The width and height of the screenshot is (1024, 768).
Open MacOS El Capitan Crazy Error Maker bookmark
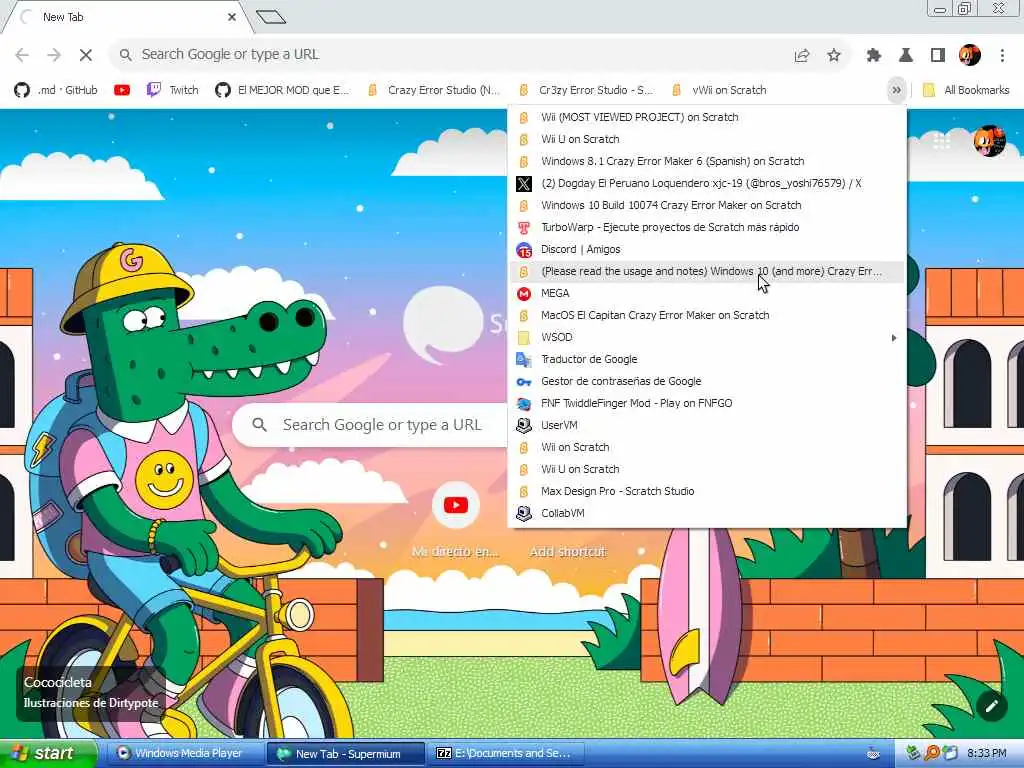(708, 315)
